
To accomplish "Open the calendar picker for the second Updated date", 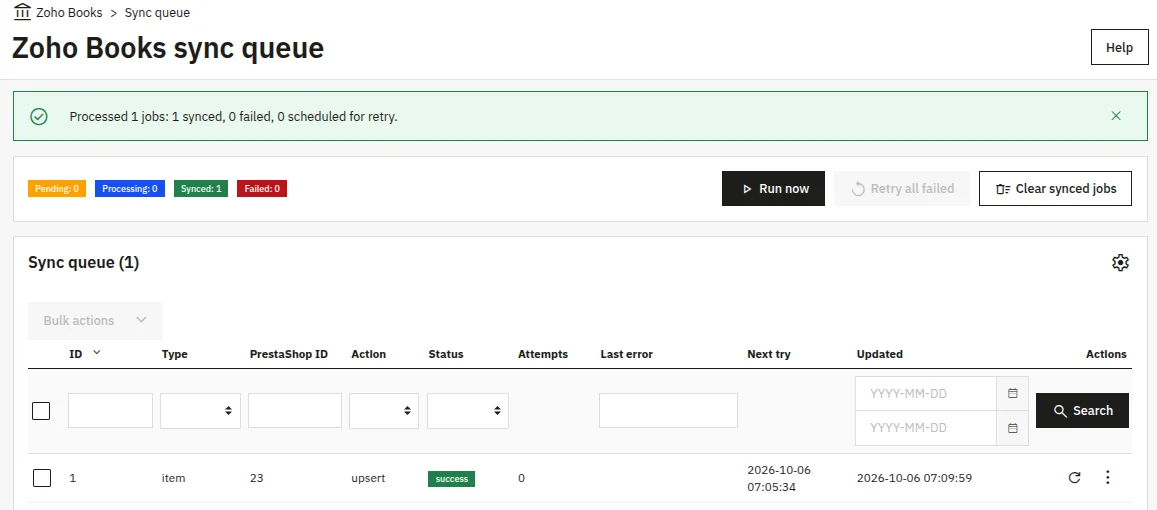I will tap(1013, 428).
